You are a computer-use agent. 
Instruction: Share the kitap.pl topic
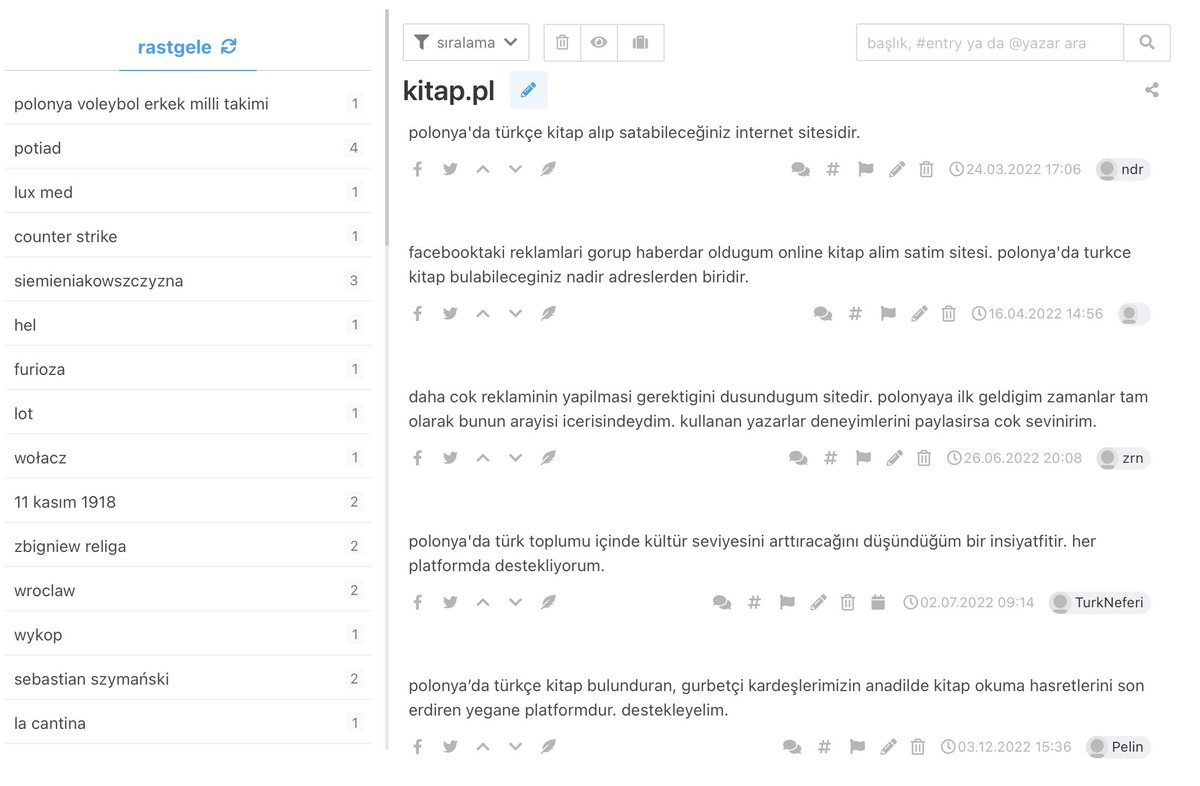pyautogui.click(x=1152, y=90)
